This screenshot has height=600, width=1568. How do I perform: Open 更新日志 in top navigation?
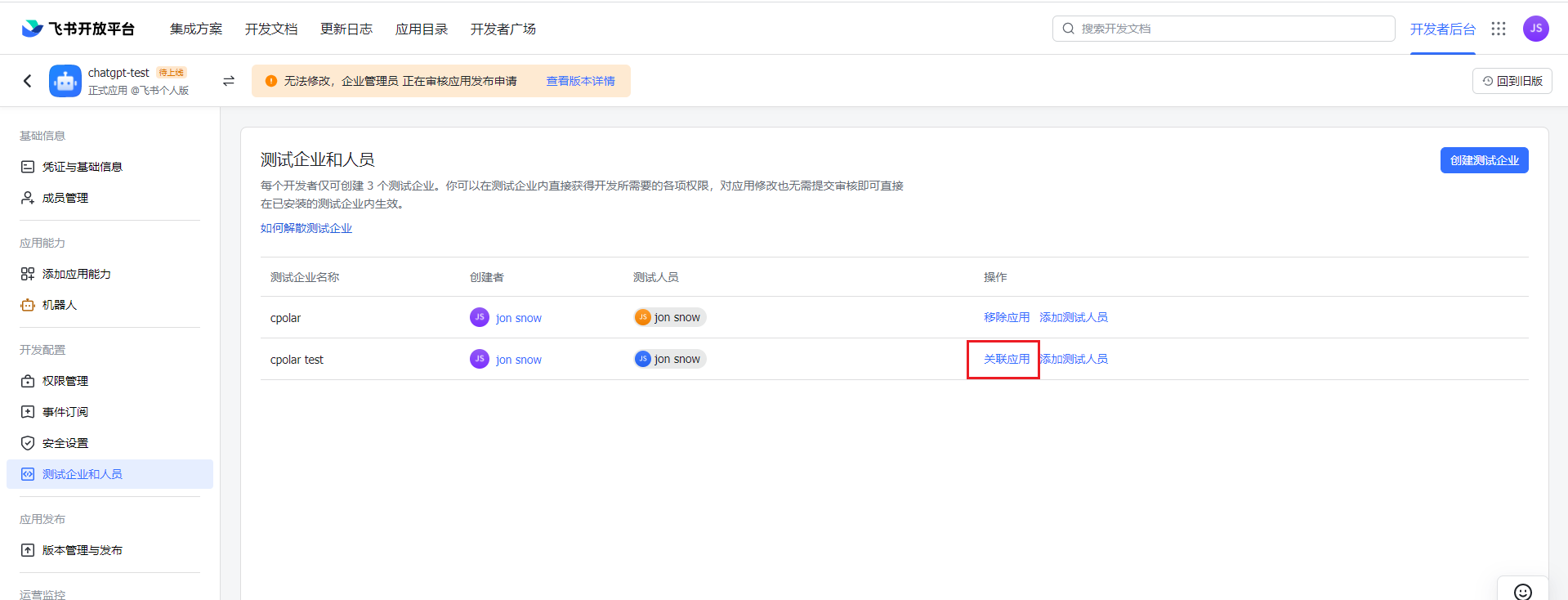tap(346, 29)
